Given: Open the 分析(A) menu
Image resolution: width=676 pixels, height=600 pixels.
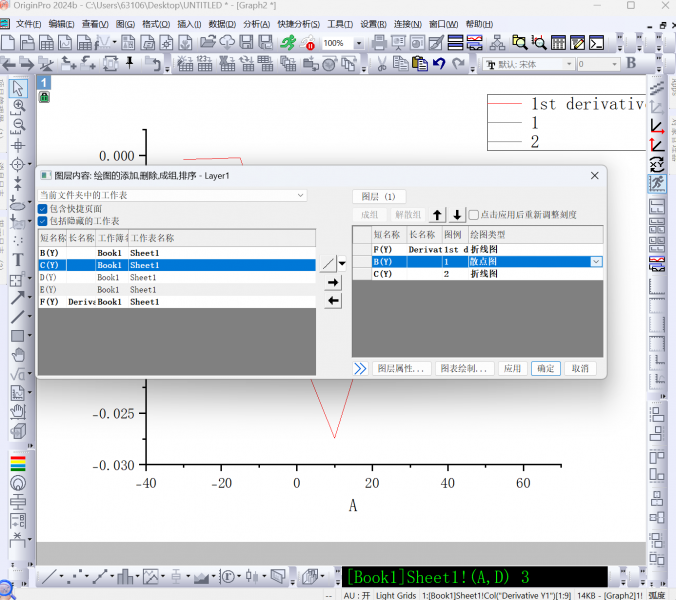Looking at the screenshot, I should (257, 24).
